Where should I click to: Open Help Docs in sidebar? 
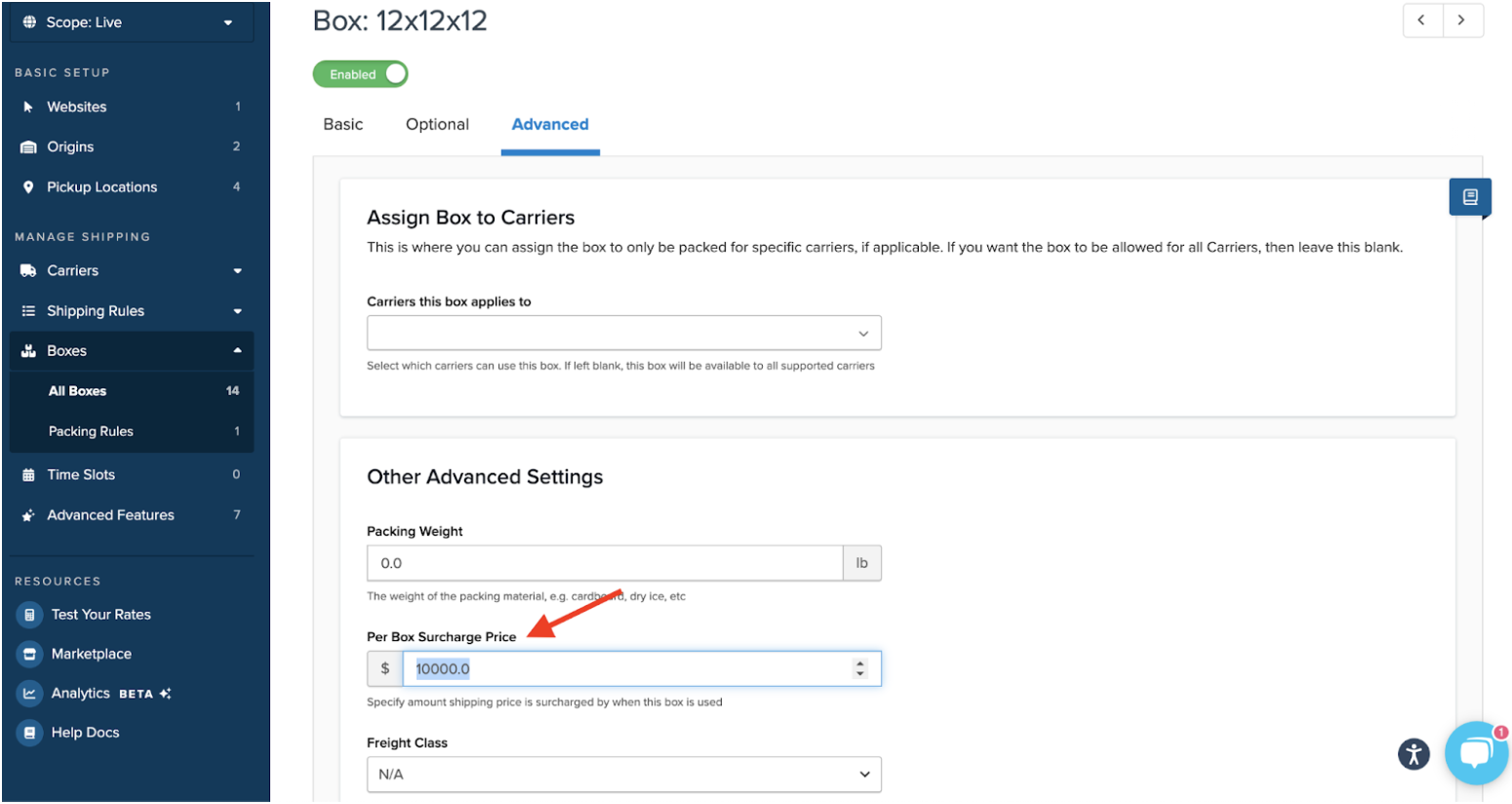coord(85,733)
